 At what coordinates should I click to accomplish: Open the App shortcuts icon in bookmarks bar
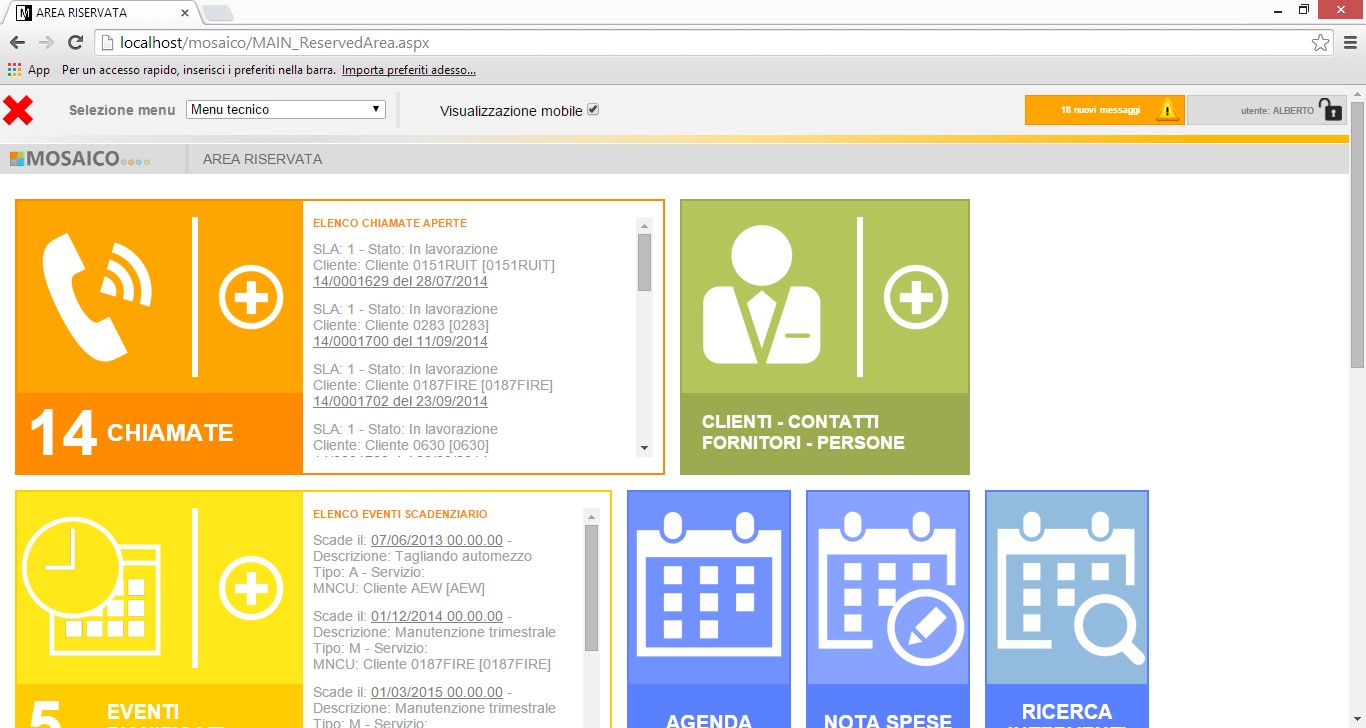point(14,70)
